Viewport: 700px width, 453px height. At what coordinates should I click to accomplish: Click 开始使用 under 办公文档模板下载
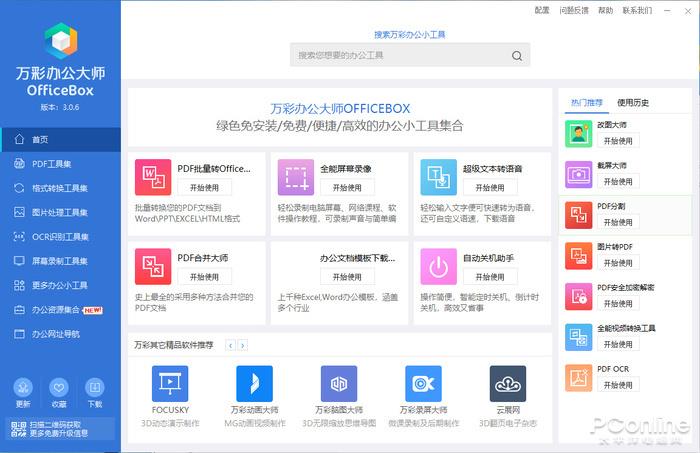pyautogui.click(x=347, y=275)
